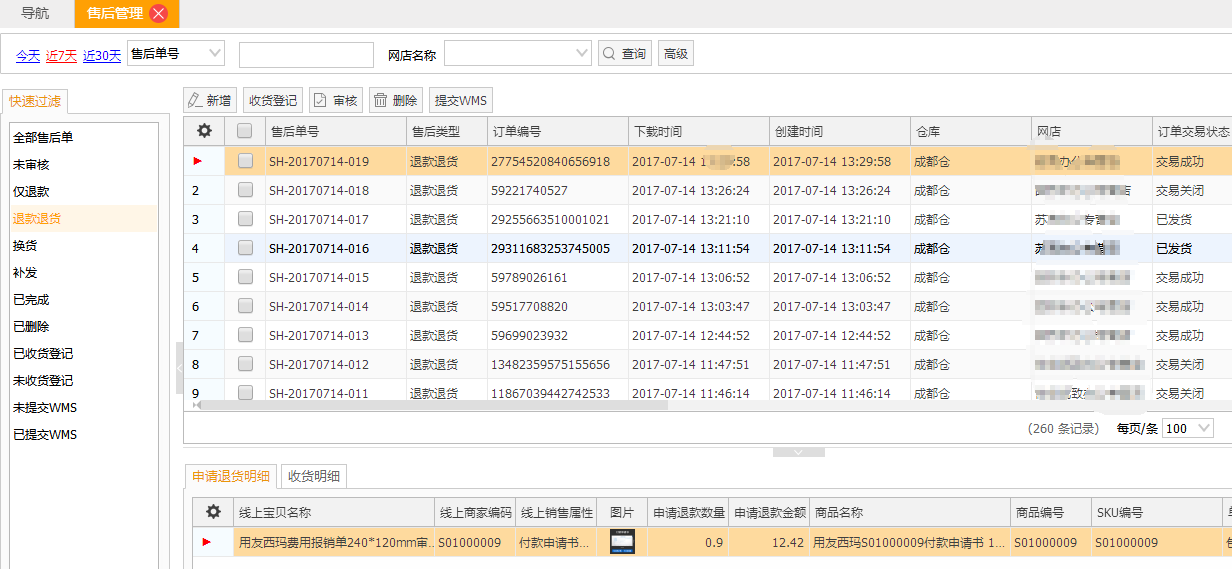The width and height of the screenshot is (1232, 569).
Task: Tick the checkbox for SH-20170714-016 row
Action: pos(245,248)
